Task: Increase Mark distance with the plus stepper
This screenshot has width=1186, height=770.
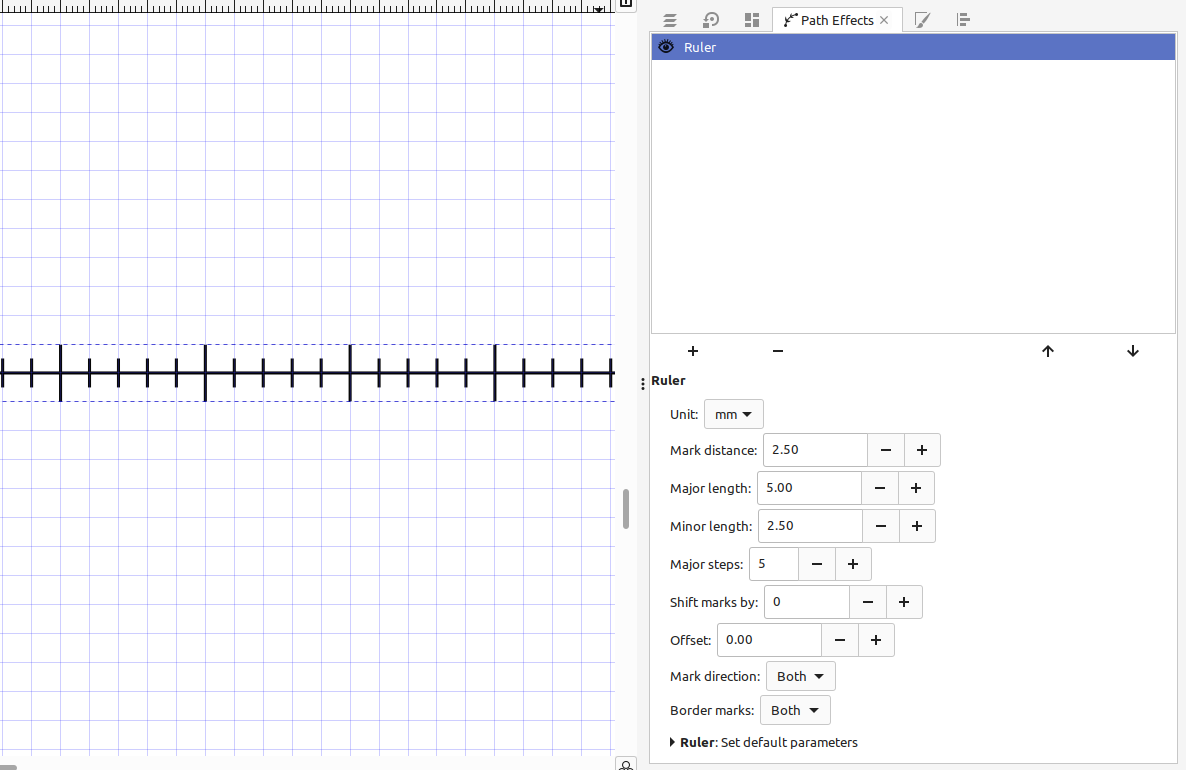Action: (x=921, y=449)
